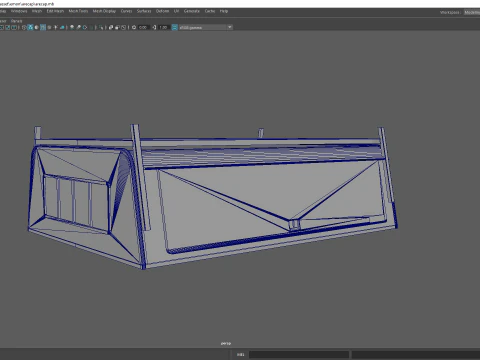Screen dimensions: 480x360
Task: Enable multisample anti-aliasing icon
Action: pyautogui.click(x=85, y=27)
